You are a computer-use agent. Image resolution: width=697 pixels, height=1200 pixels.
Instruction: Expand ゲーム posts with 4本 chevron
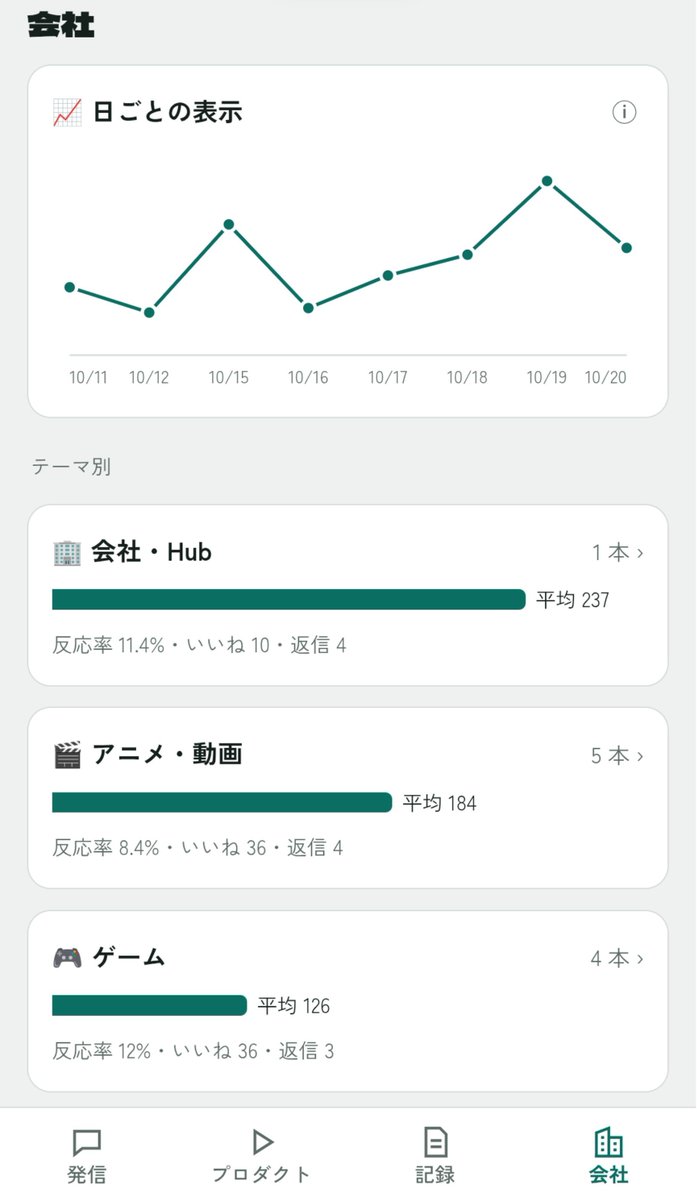click(617, 959)
